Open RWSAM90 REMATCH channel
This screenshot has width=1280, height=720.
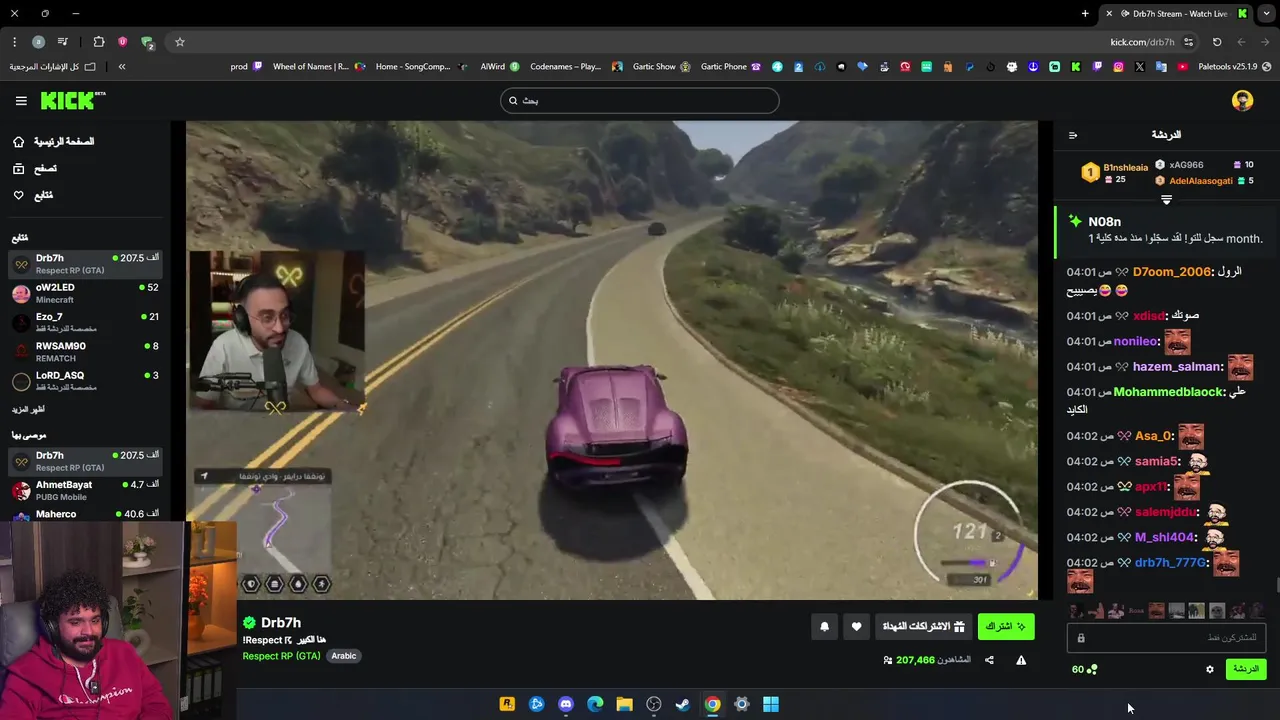[x=86, y=352]
